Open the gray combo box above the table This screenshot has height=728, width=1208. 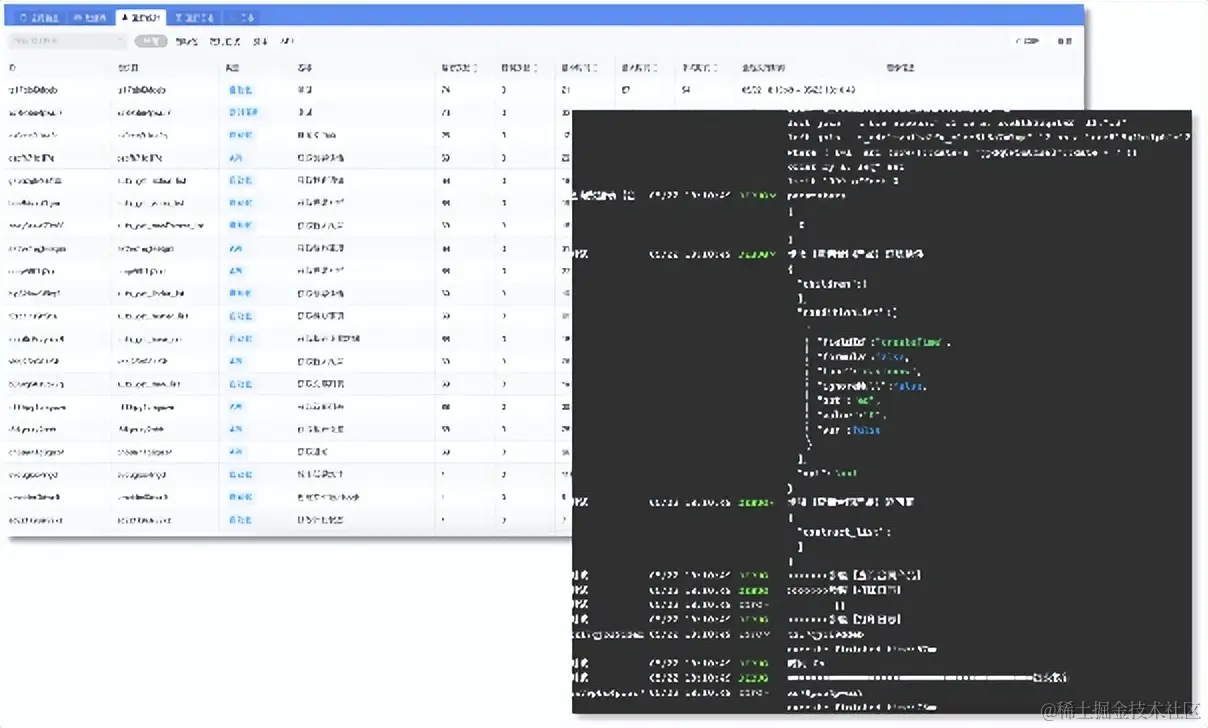66,41
